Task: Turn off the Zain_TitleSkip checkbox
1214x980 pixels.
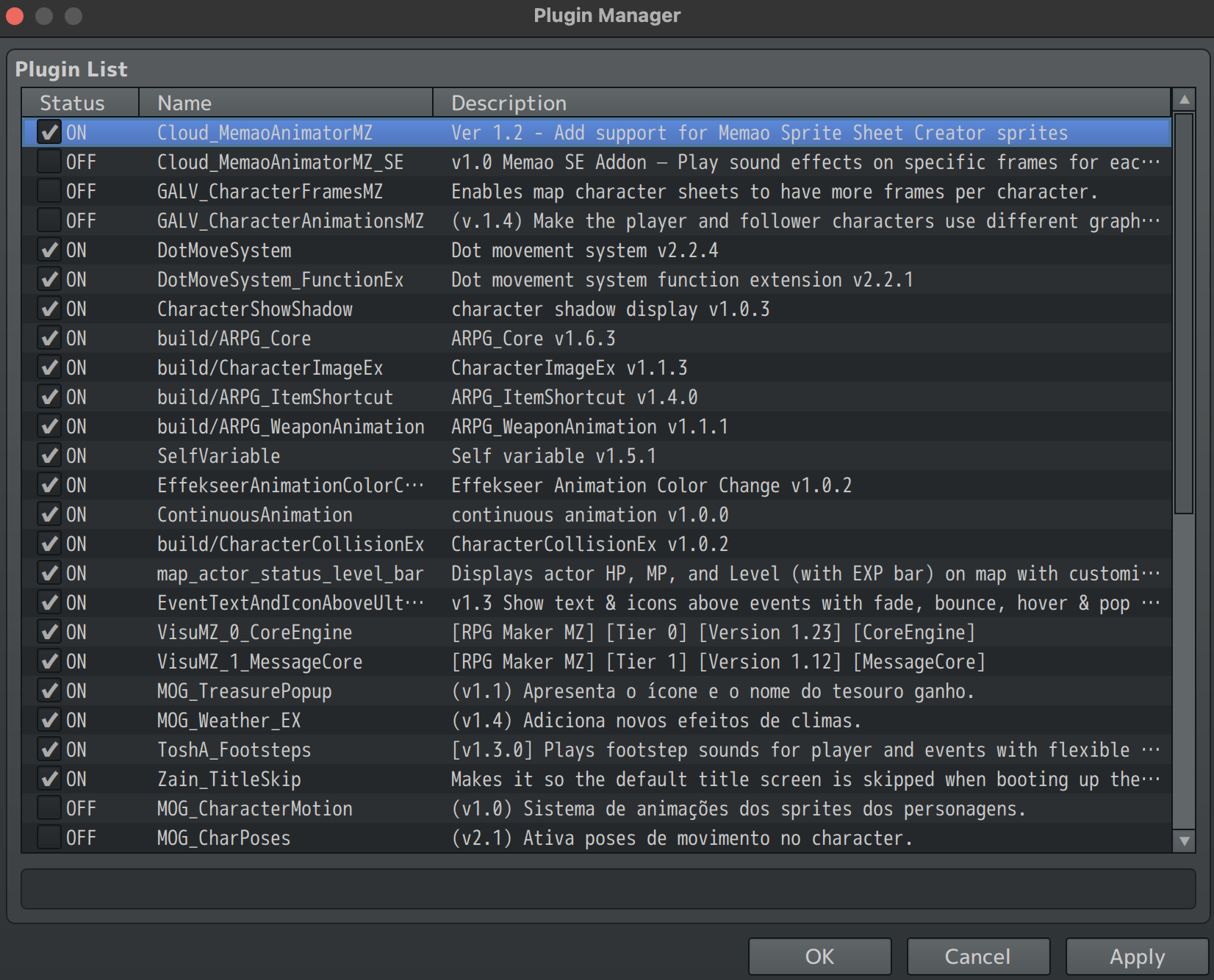Action: click(49, 779)
